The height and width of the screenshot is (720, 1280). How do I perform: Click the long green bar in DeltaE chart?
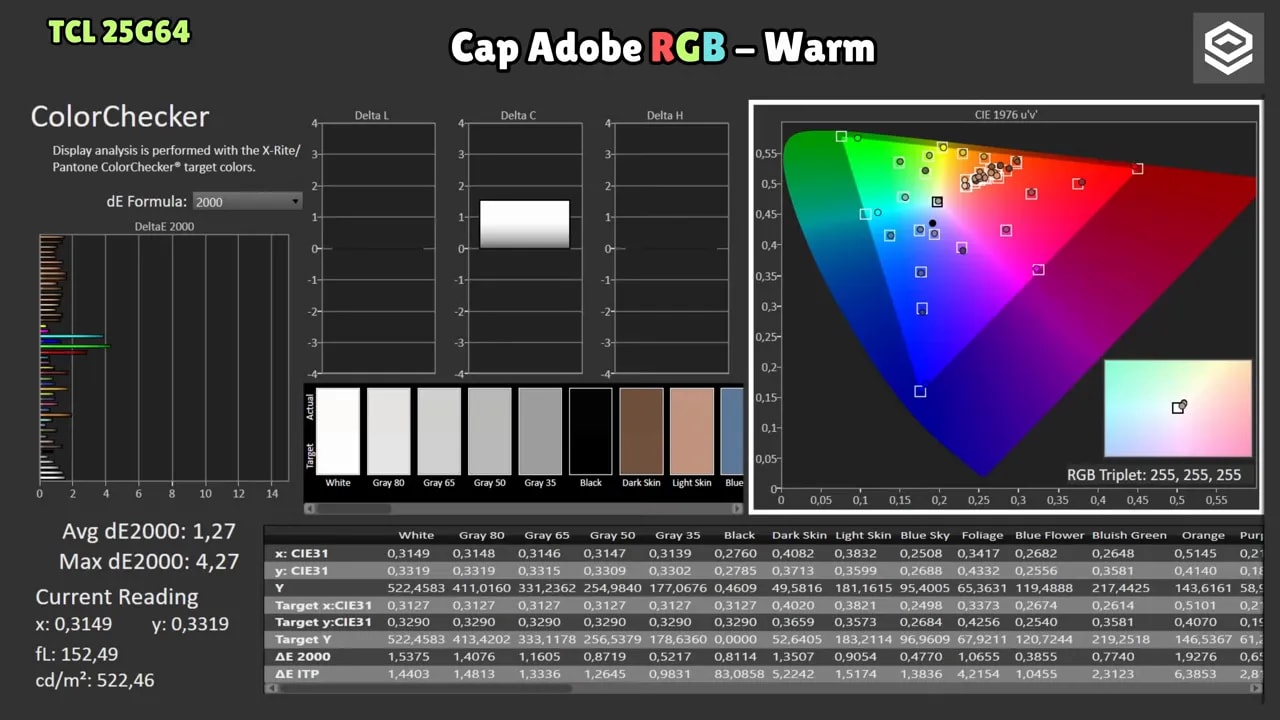[75, 346]
